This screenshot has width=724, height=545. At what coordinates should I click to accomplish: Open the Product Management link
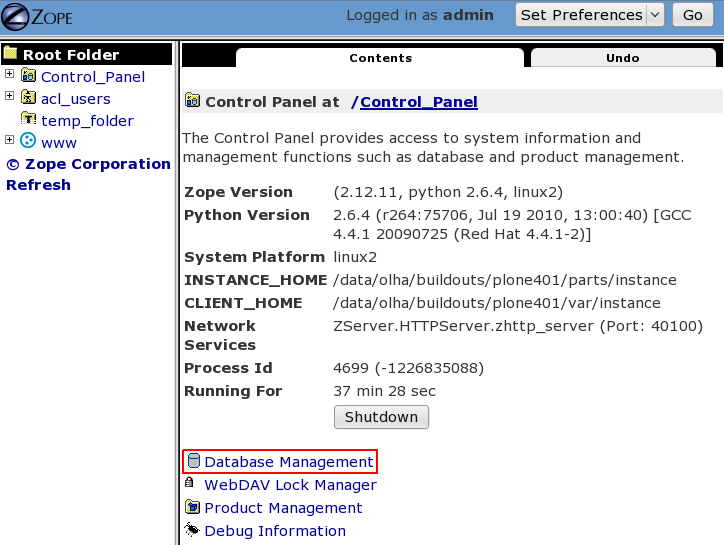283,508
